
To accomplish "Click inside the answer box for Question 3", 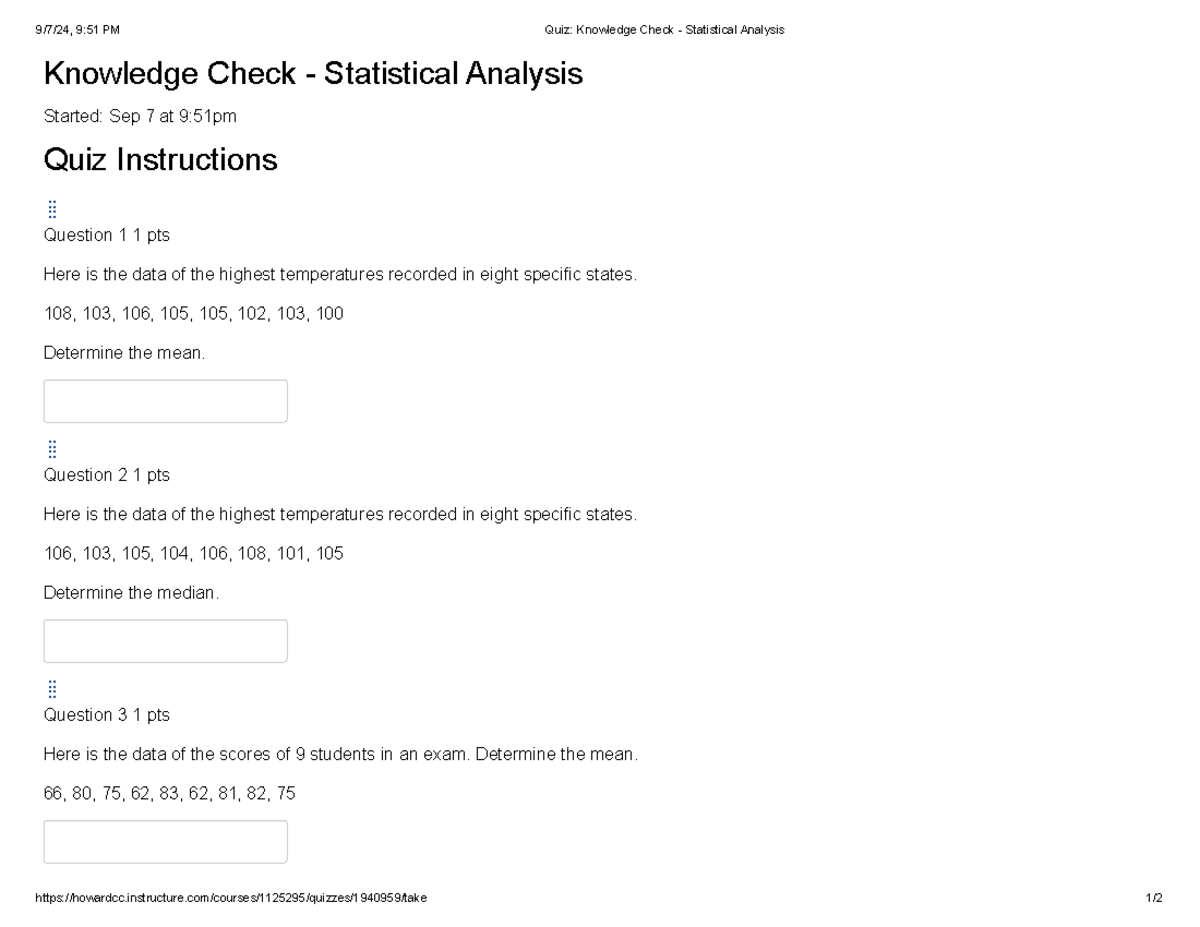I will 165,841.
